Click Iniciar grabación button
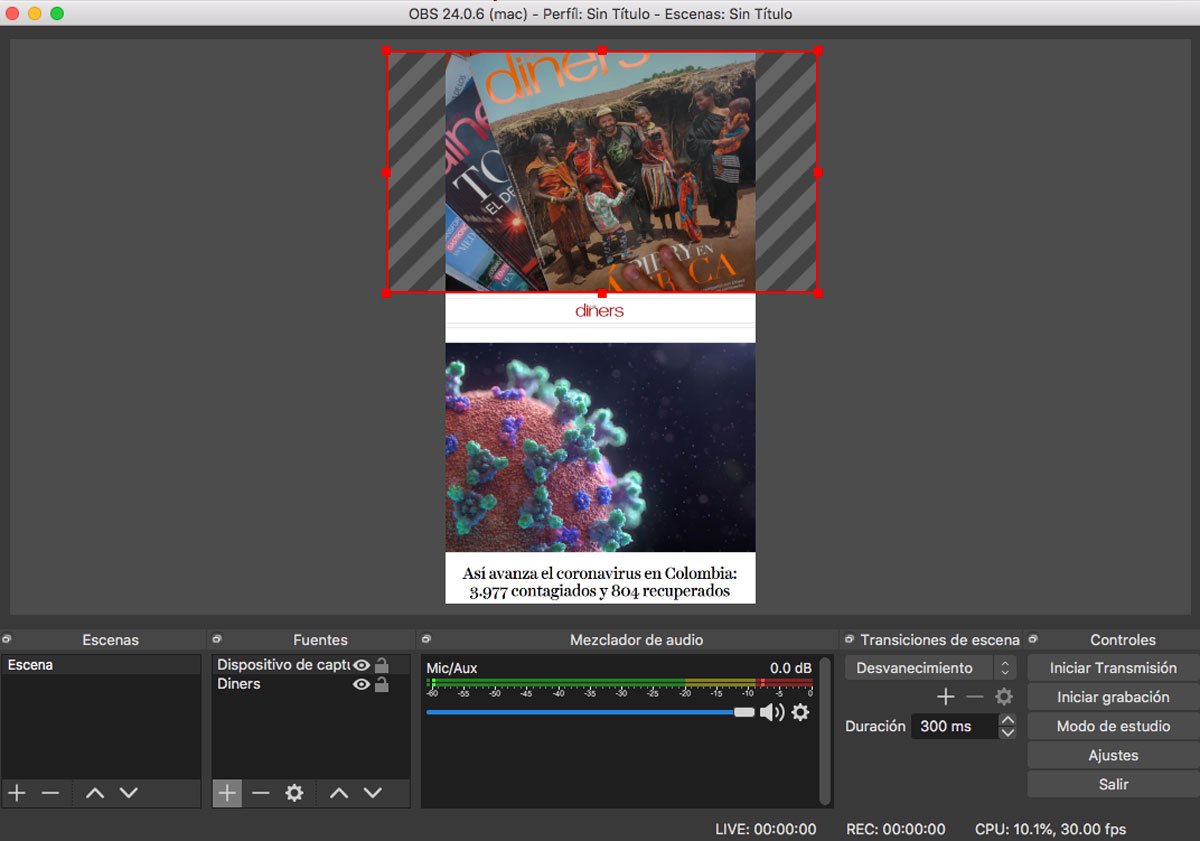1200x841 pixels. pos(1113,697)
